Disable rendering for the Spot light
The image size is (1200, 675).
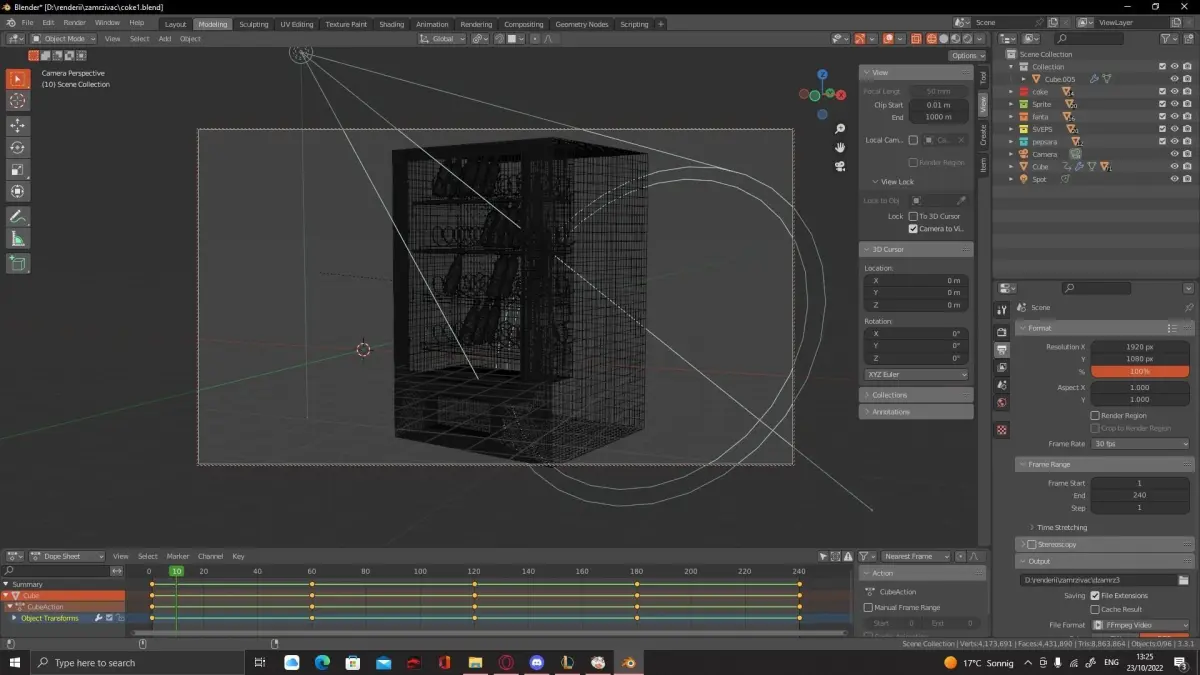1186,179
